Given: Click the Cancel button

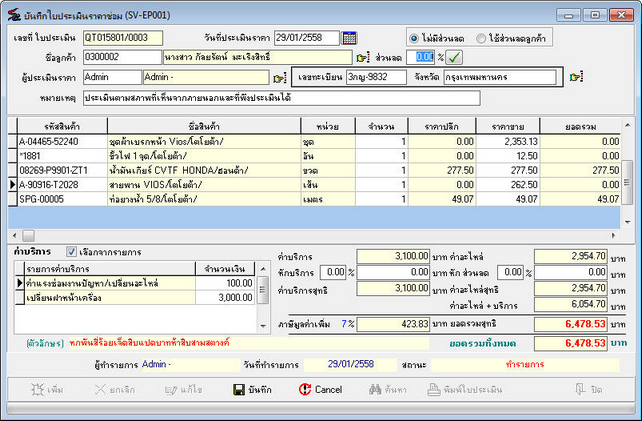Looking at the screenshot, I should click(x=321, y=389).
